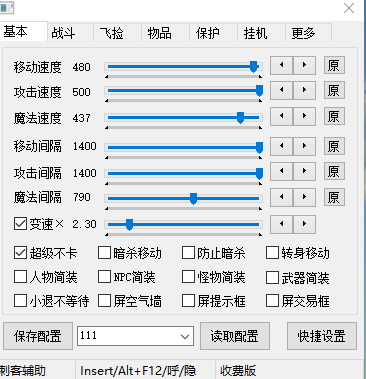Click the 移动速度 value 480
The width and height of the screenshot is (366, 379).
[81, 67]
